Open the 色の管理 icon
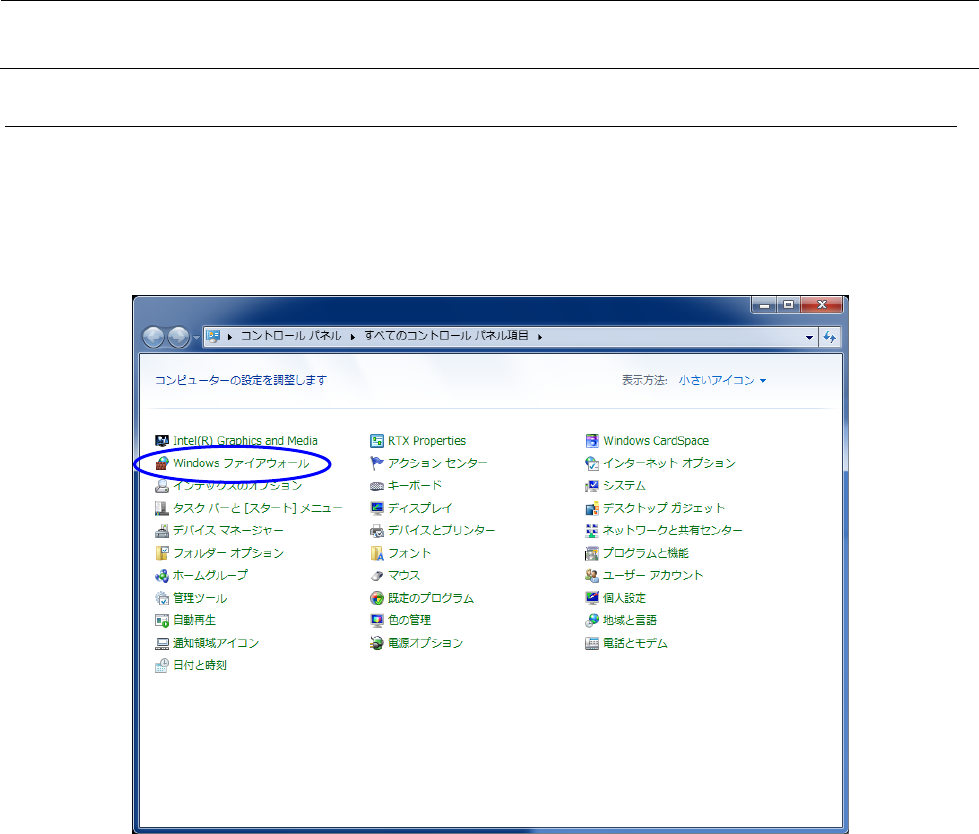The height and width of the screenshot is (834, 979). 376,621
